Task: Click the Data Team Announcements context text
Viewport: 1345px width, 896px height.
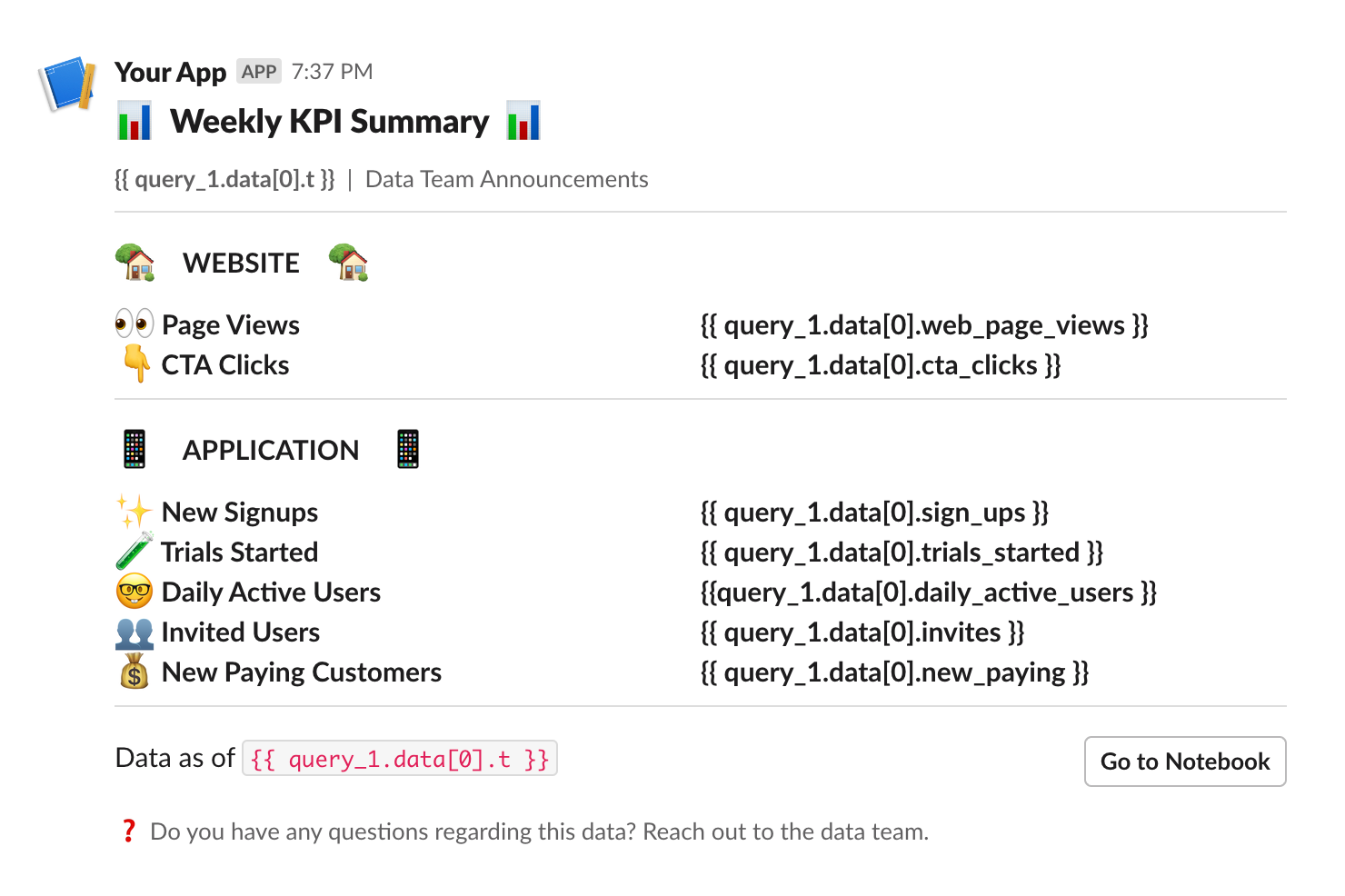Action: pos(506,179)
